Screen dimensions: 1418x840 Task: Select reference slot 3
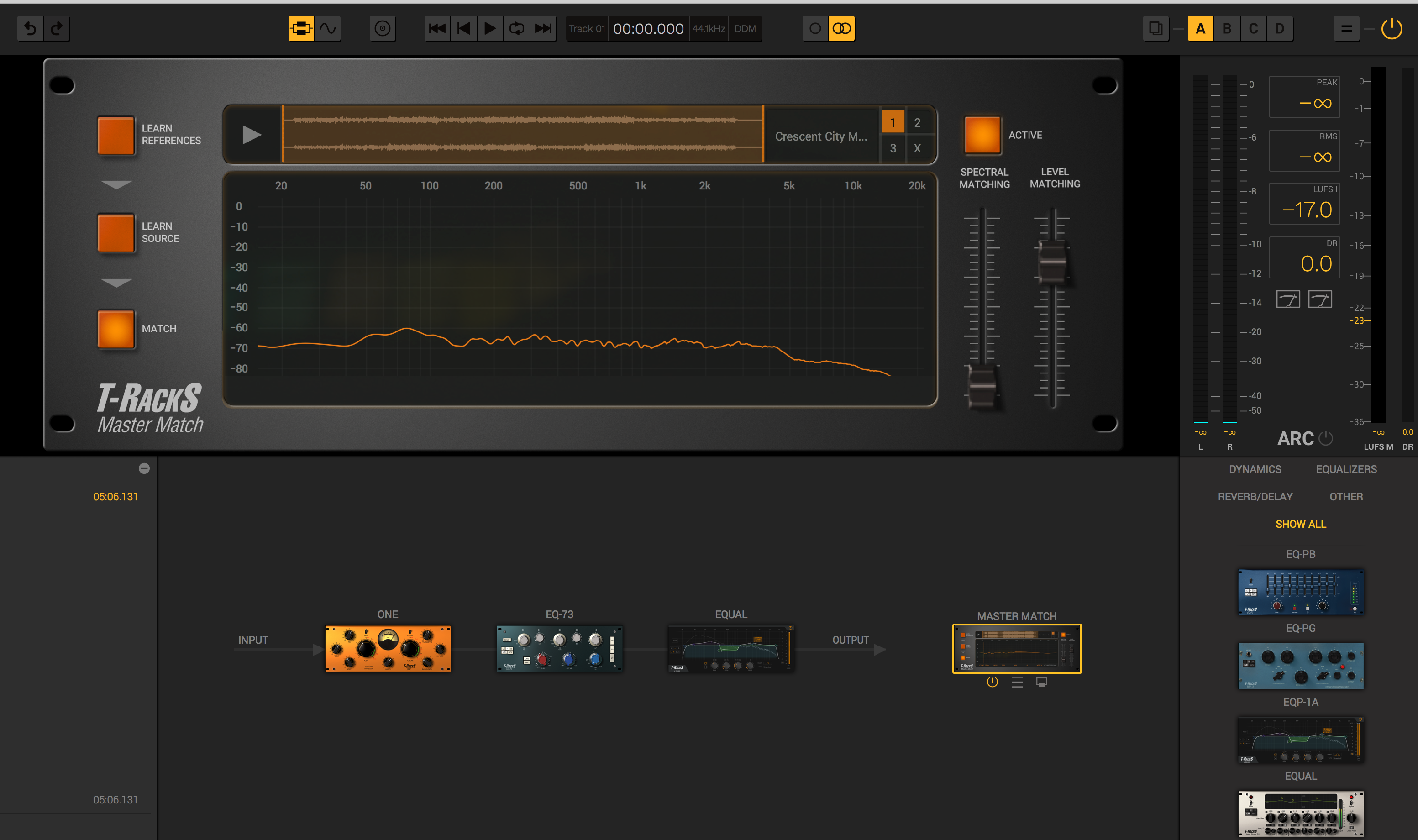click(x=893, y=148)
